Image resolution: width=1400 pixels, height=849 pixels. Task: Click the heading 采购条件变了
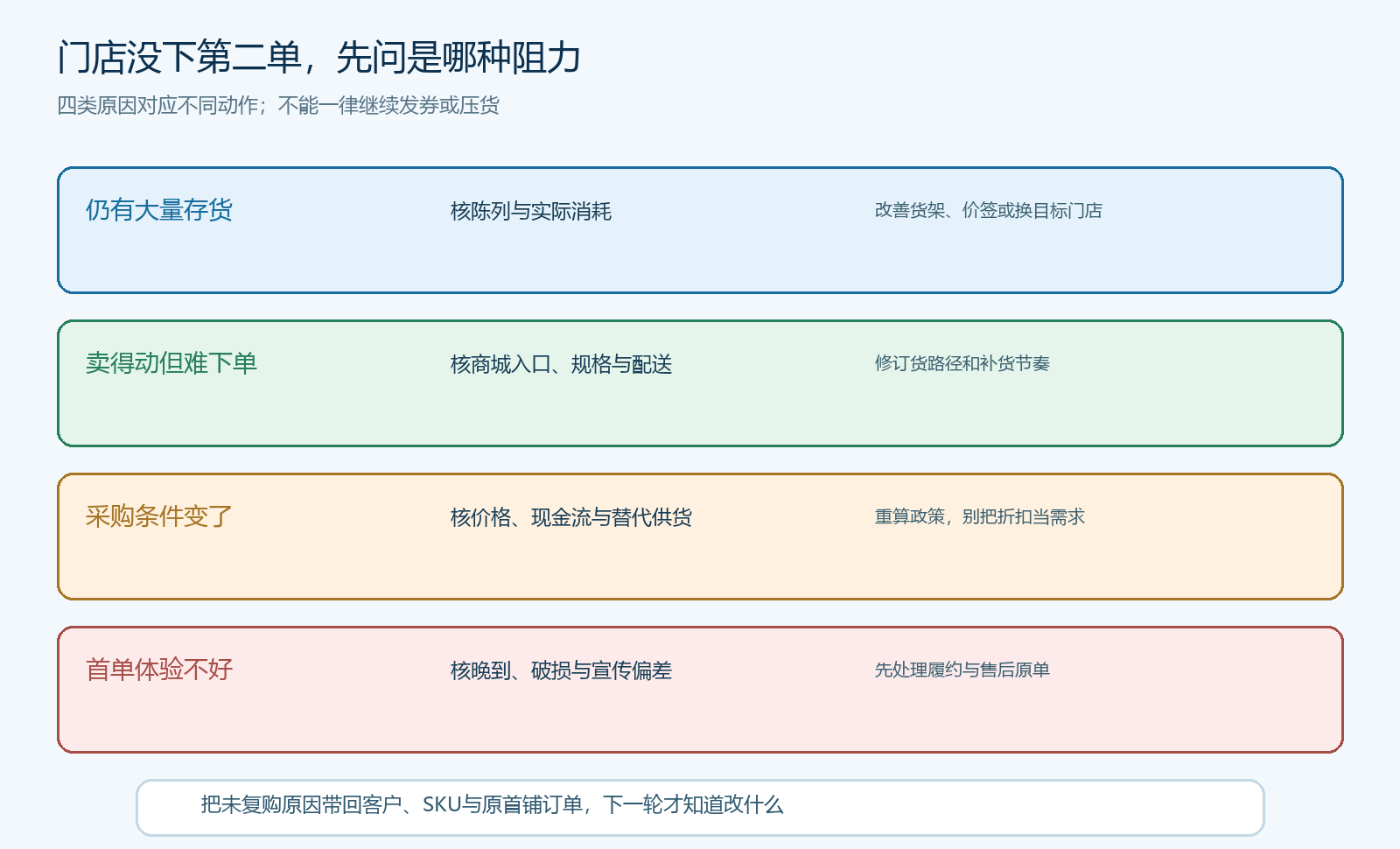pyautogui.click(x=159, y=516)
